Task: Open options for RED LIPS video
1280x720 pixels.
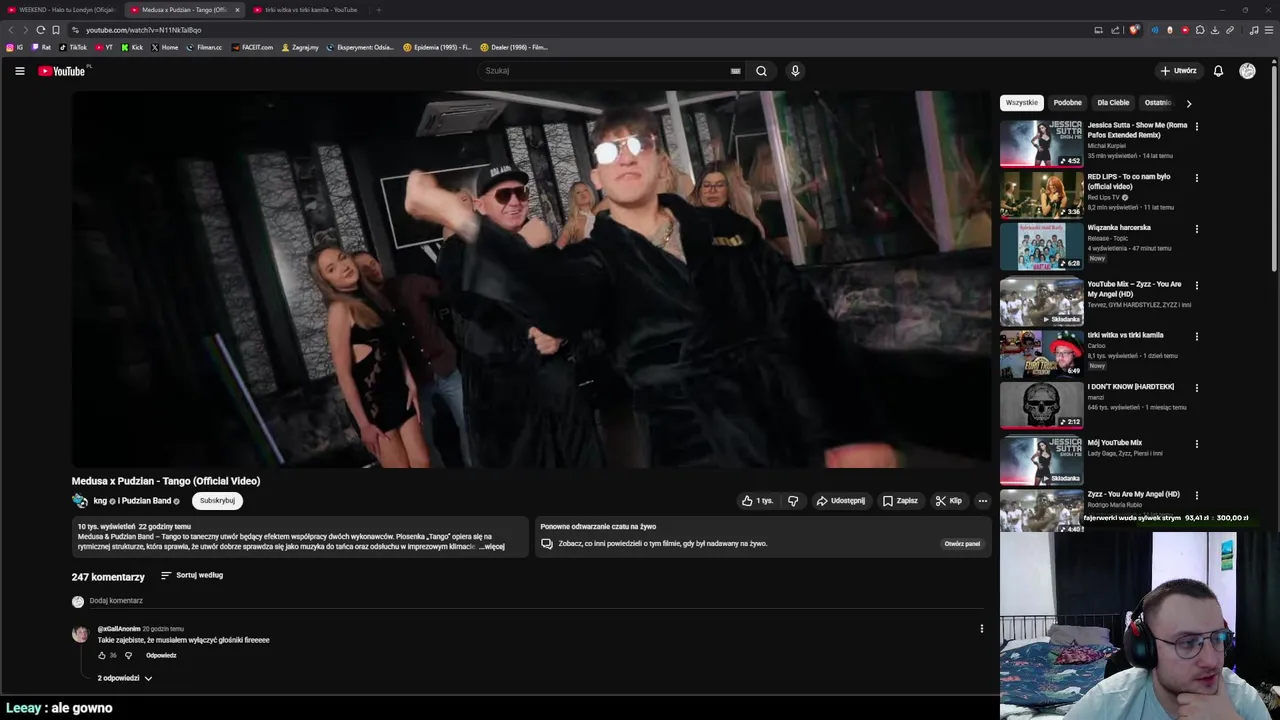Action: 1196,178
